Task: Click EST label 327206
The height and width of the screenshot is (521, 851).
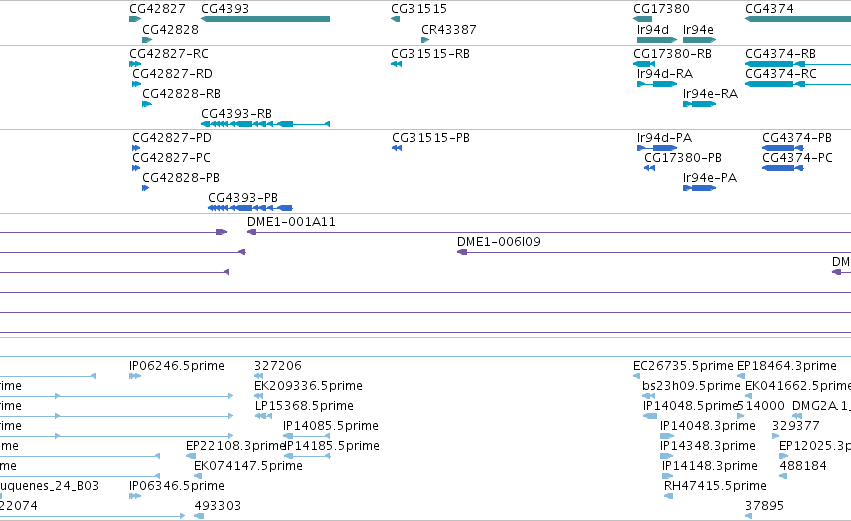Action: point(278,366)
